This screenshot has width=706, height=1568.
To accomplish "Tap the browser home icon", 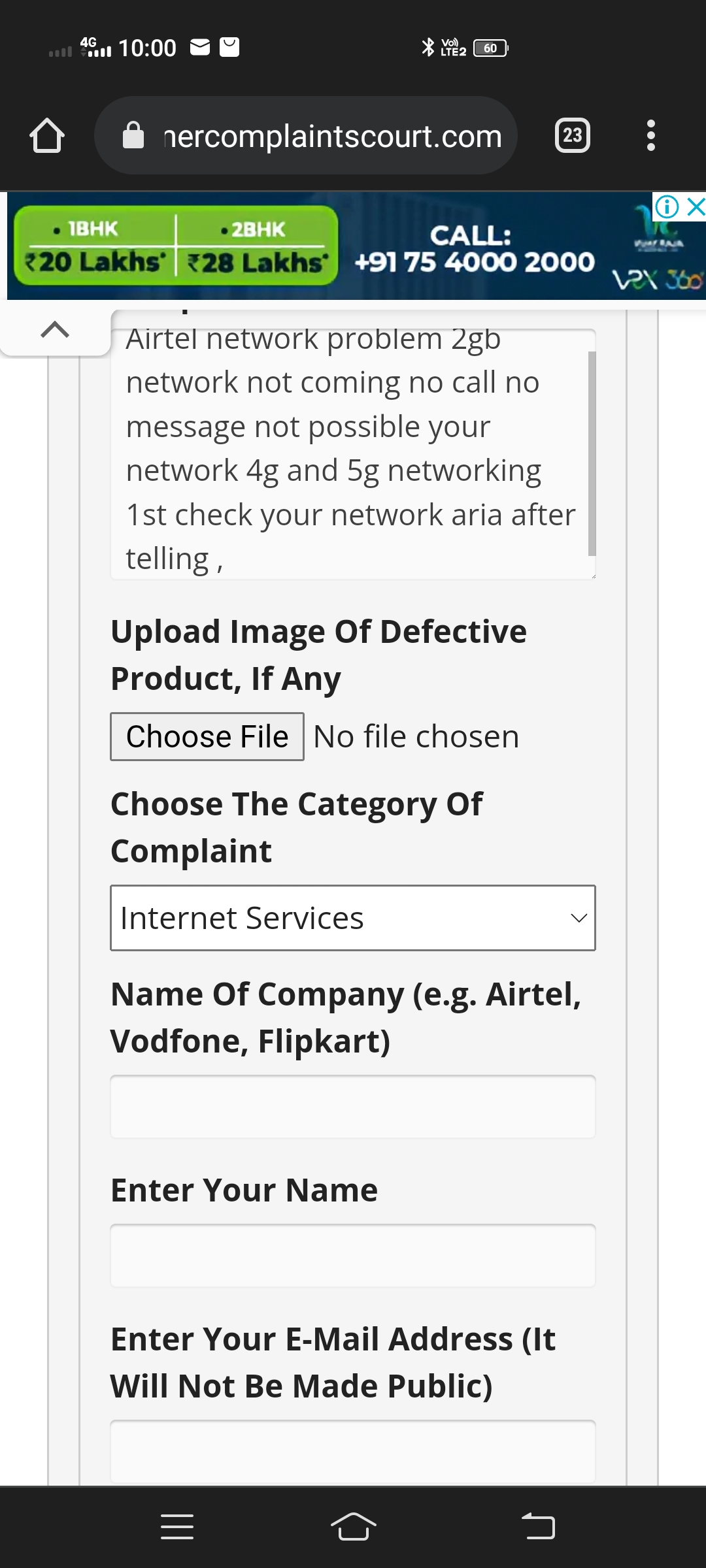I will [47, 136].
